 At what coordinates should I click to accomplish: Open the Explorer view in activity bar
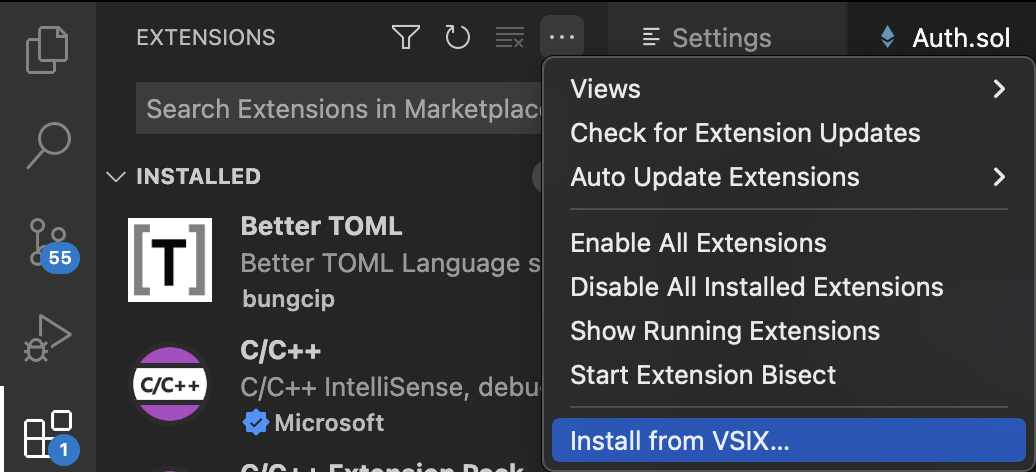(48, 50)
